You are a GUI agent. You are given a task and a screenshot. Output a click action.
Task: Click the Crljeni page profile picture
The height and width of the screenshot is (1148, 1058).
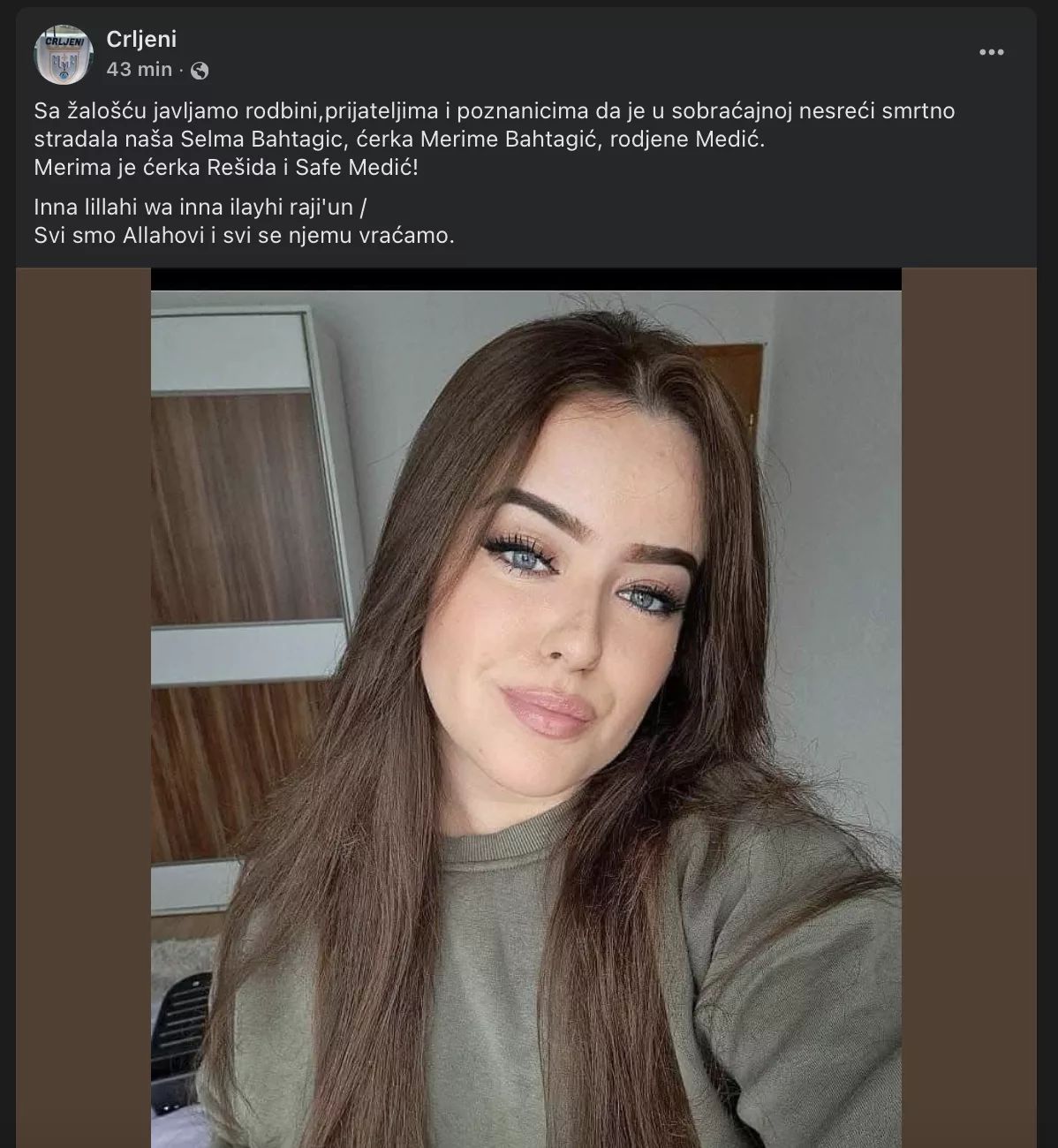pyautogui.click(x=63, y=54)
